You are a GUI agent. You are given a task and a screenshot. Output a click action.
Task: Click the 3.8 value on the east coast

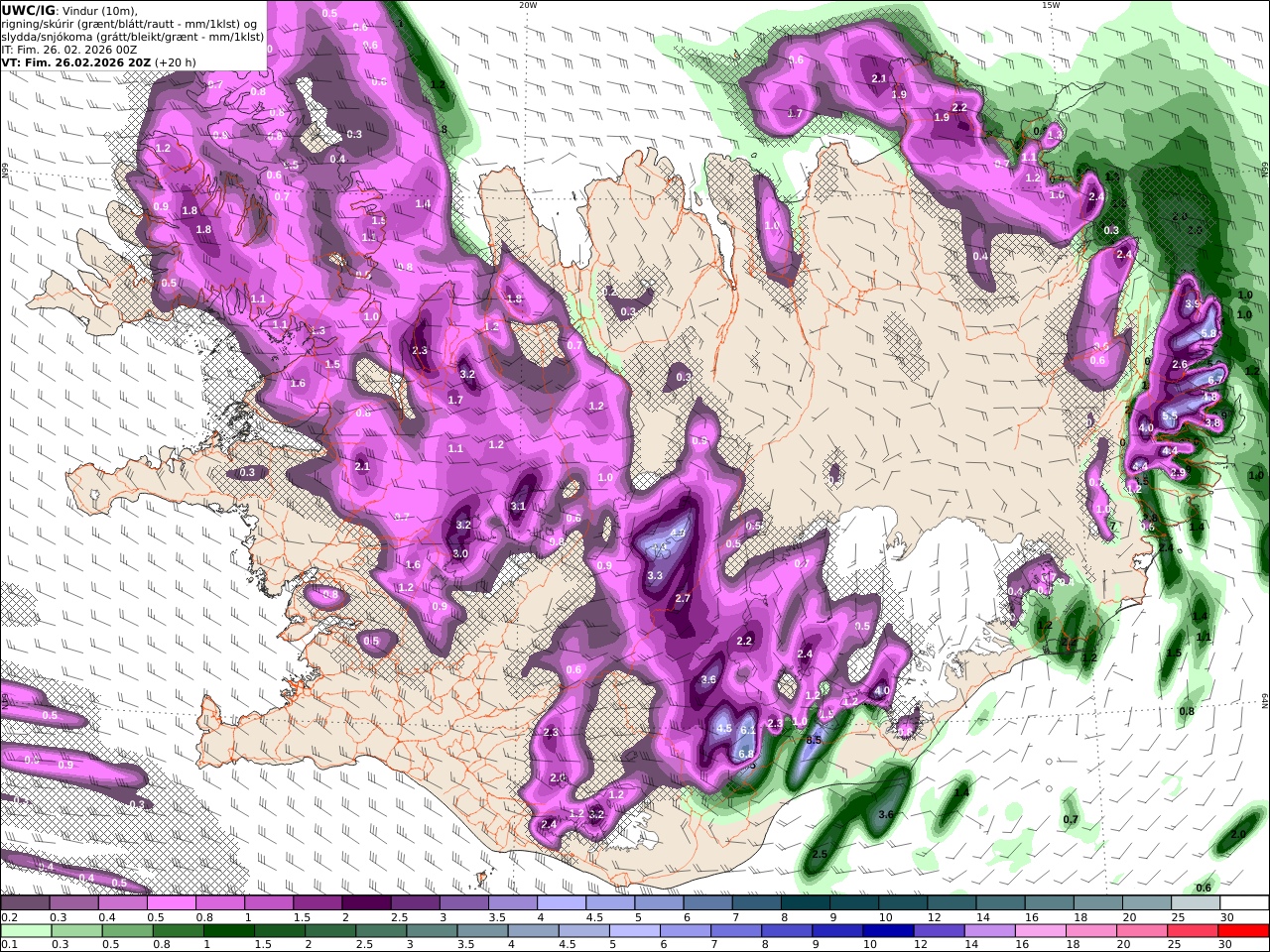click(1212, 422)
